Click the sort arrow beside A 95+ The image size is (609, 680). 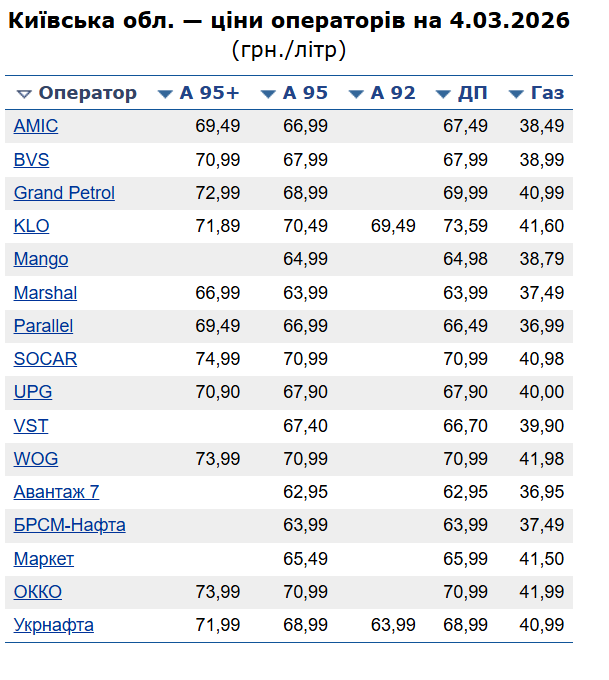pos(165,94)
